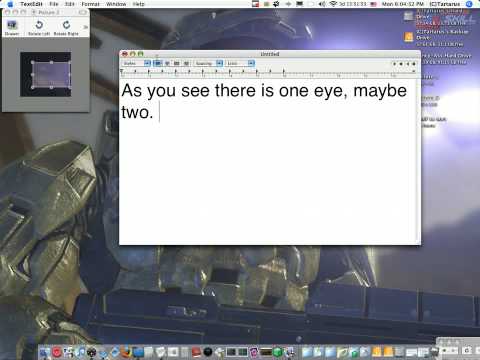Click the ruler in the TextEdit window
Viewport: 480px width, 360px height.
pos(269,73)
